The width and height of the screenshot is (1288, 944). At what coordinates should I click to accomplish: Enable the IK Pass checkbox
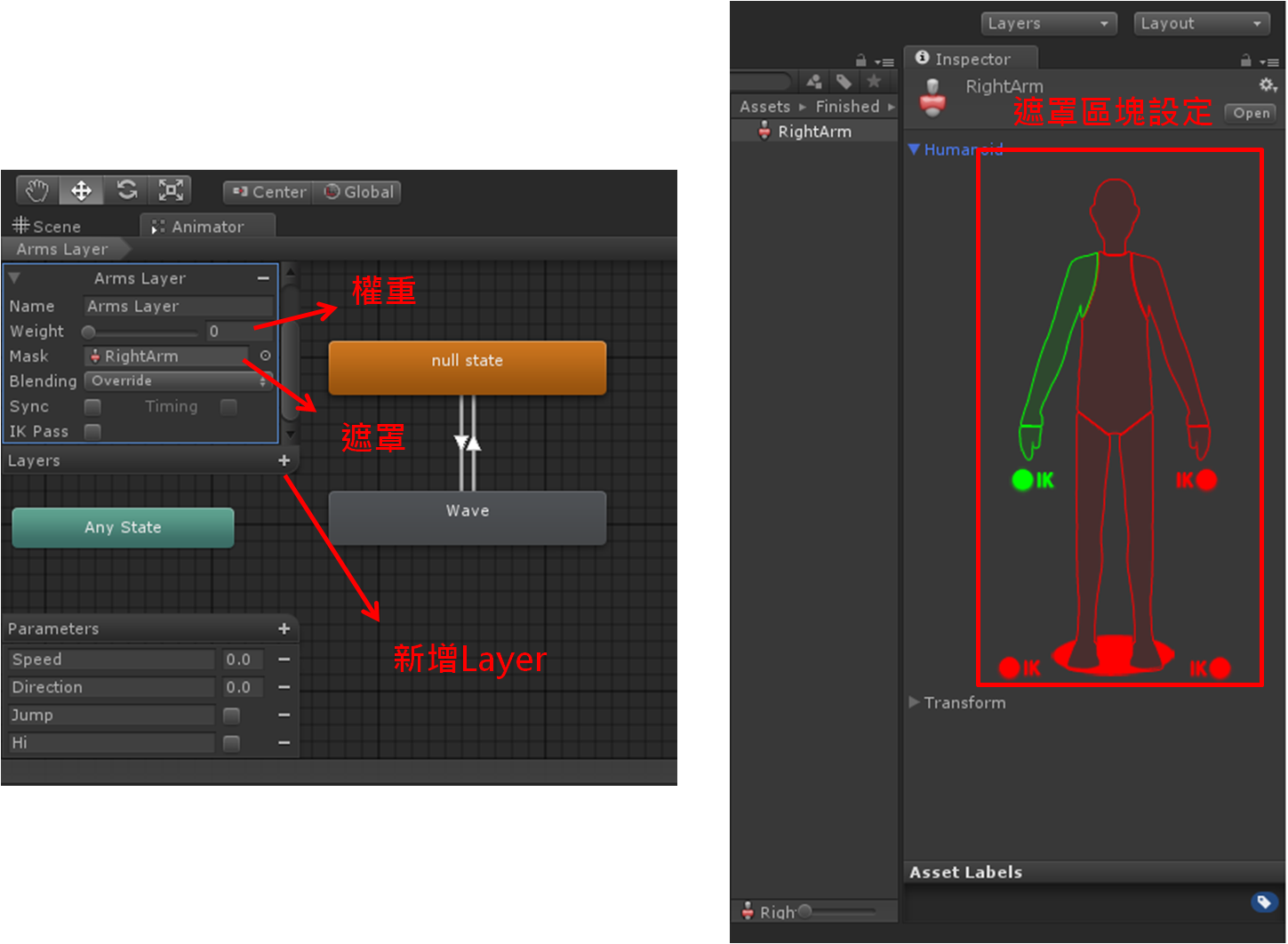point(92,431)
